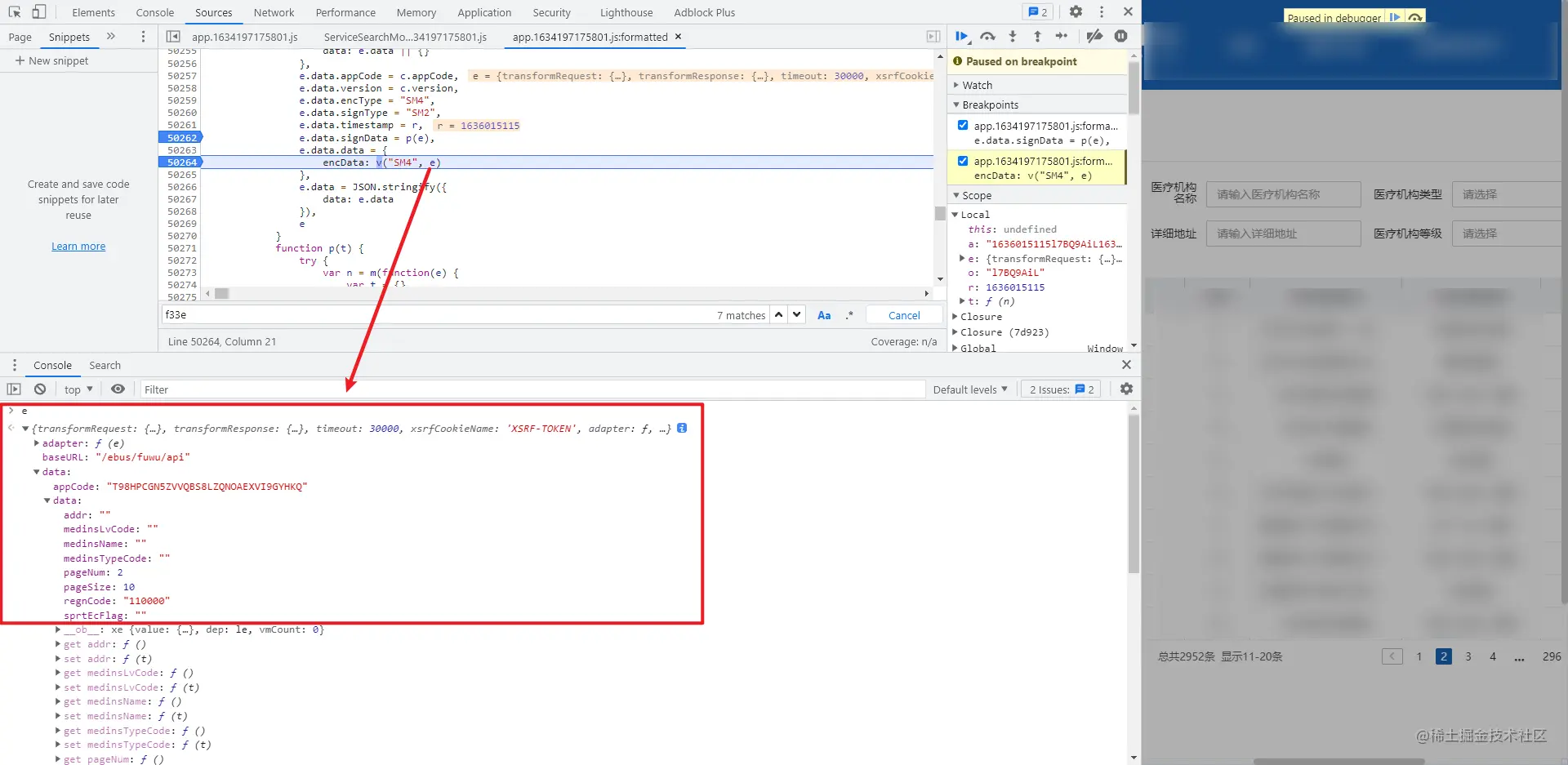Toggle the device toolbar icon
This screenshot has width=1568, height=765.
[x=39, y=12]
